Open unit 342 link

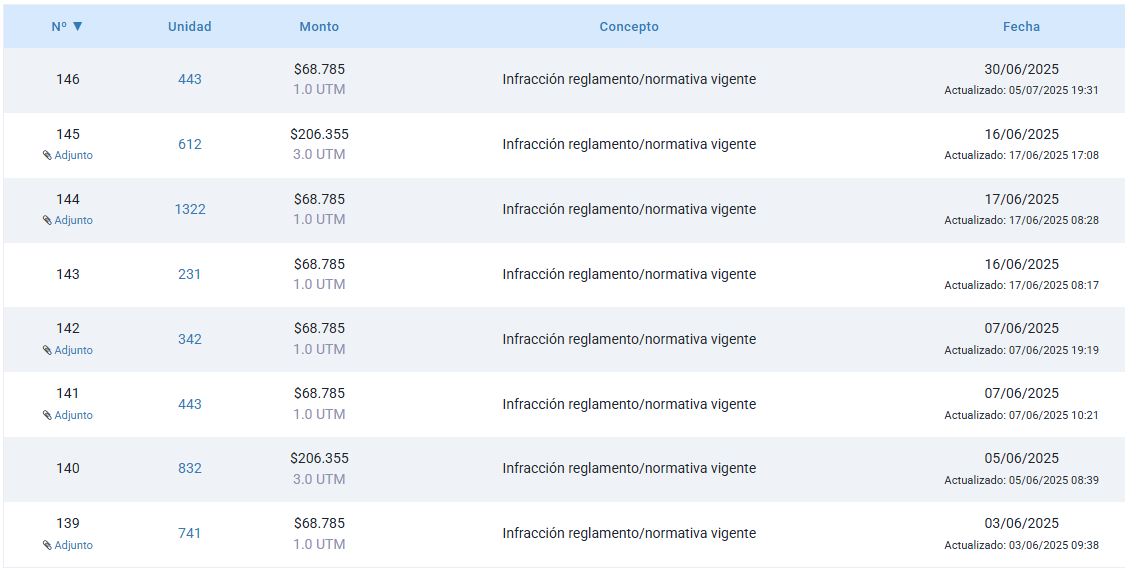coord(189,340)
